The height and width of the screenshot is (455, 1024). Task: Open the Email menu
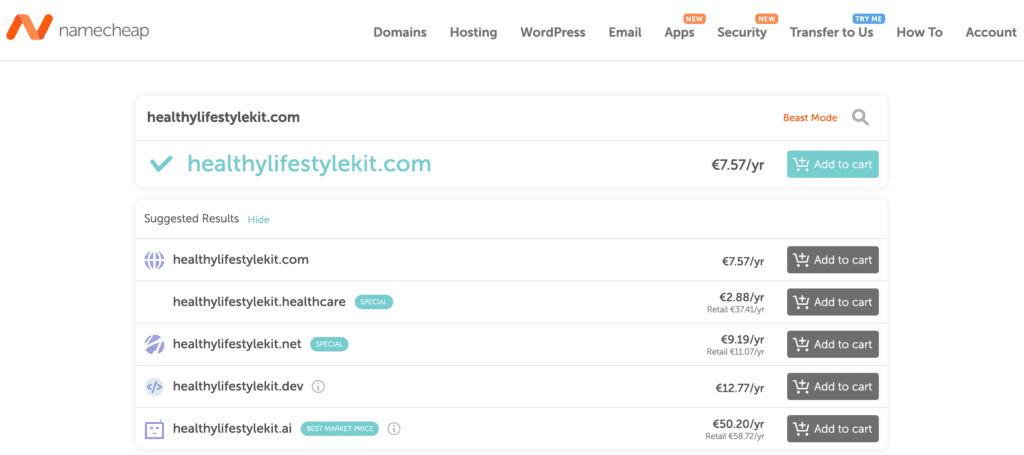point(625,32)
